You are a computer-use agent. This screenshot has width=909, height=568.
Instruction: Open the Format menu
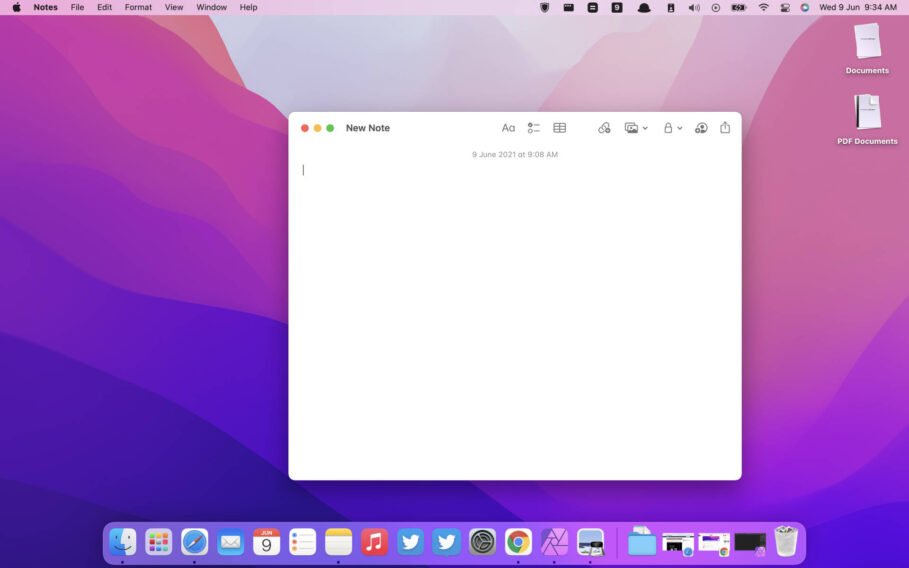[x=138, y=8]
